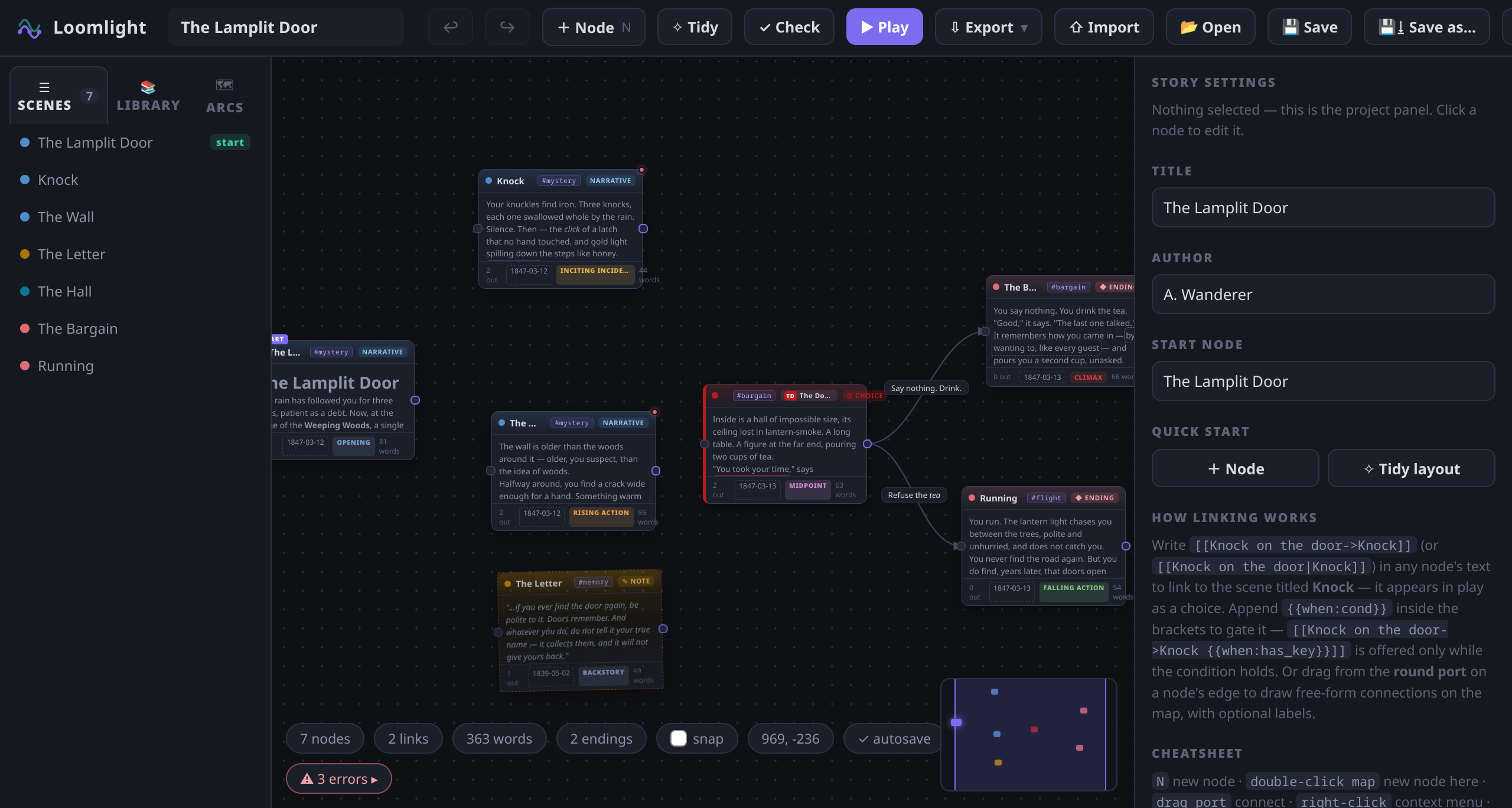Click The Letter note's output port
The image size is (1512, 808).
click(x=663, y=628)
